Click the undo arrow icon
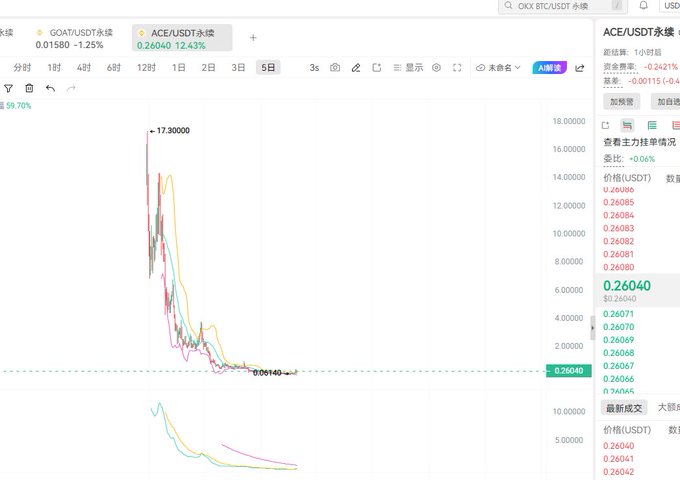Image resolution: width=680 pixels, height=480 pixels. pyautogui.click(x=50, y=88)
